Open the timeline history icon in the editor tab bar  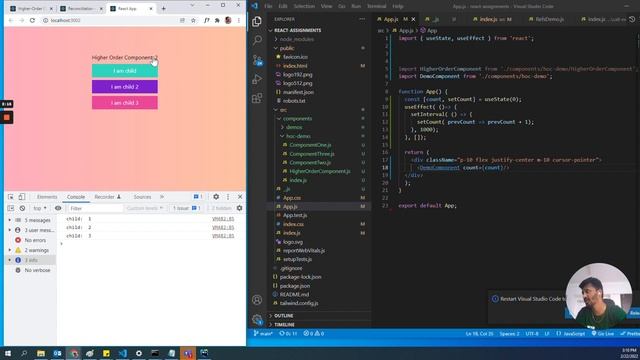(632, 19)
